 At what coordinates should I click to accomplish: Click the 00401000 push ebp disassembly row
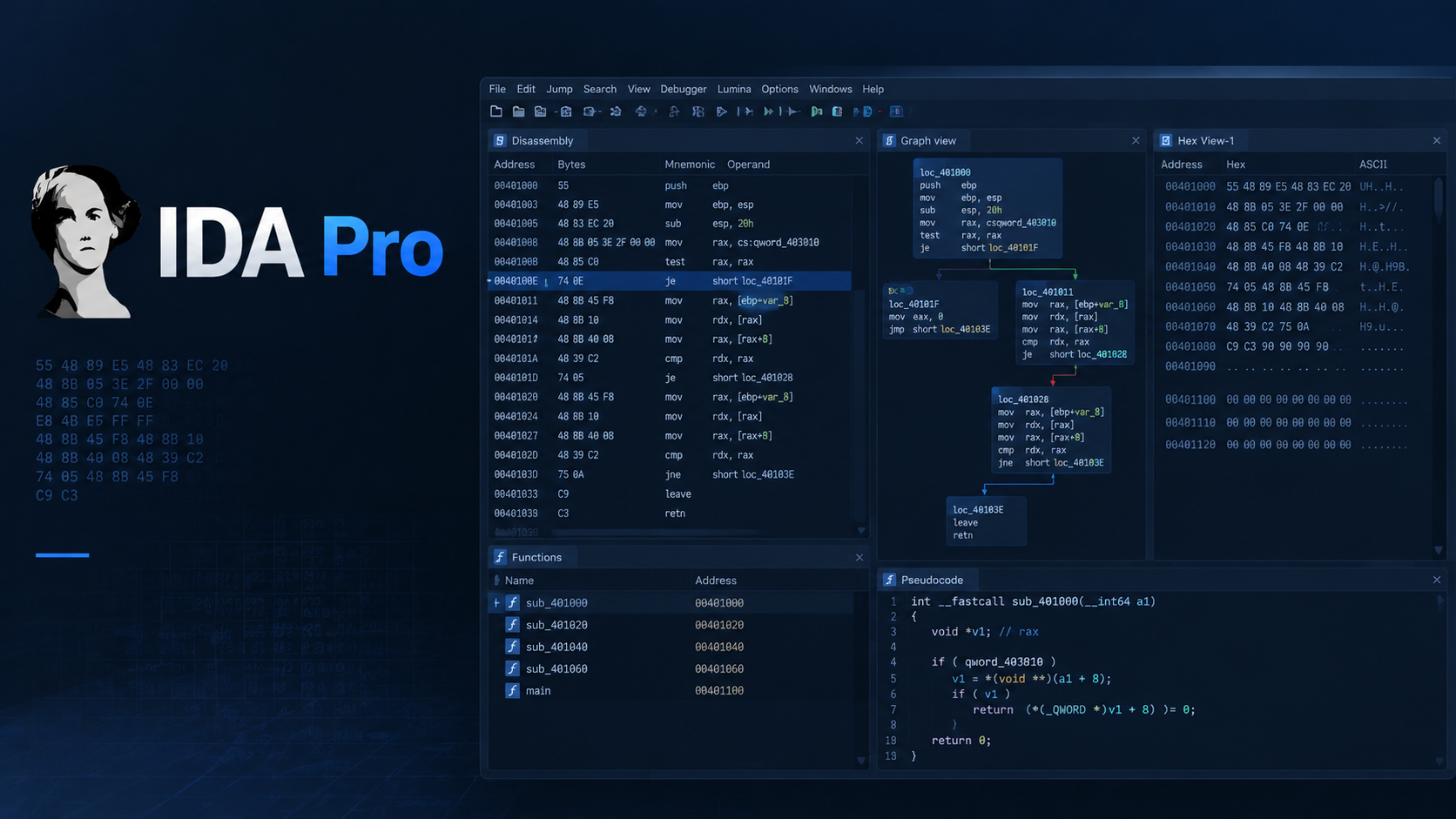tap(670, 185)
